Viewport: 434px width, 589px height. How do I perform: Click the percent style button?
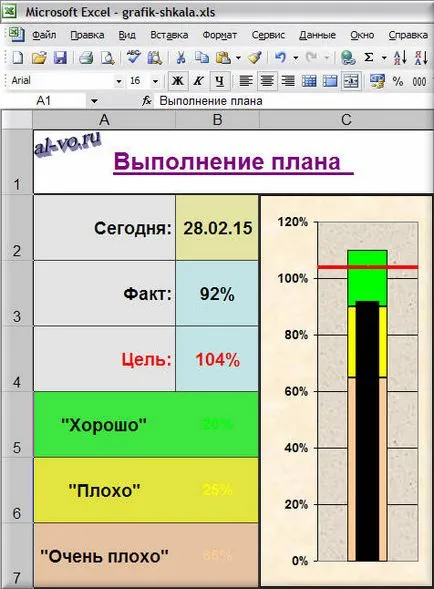click(x=398, y=81)
